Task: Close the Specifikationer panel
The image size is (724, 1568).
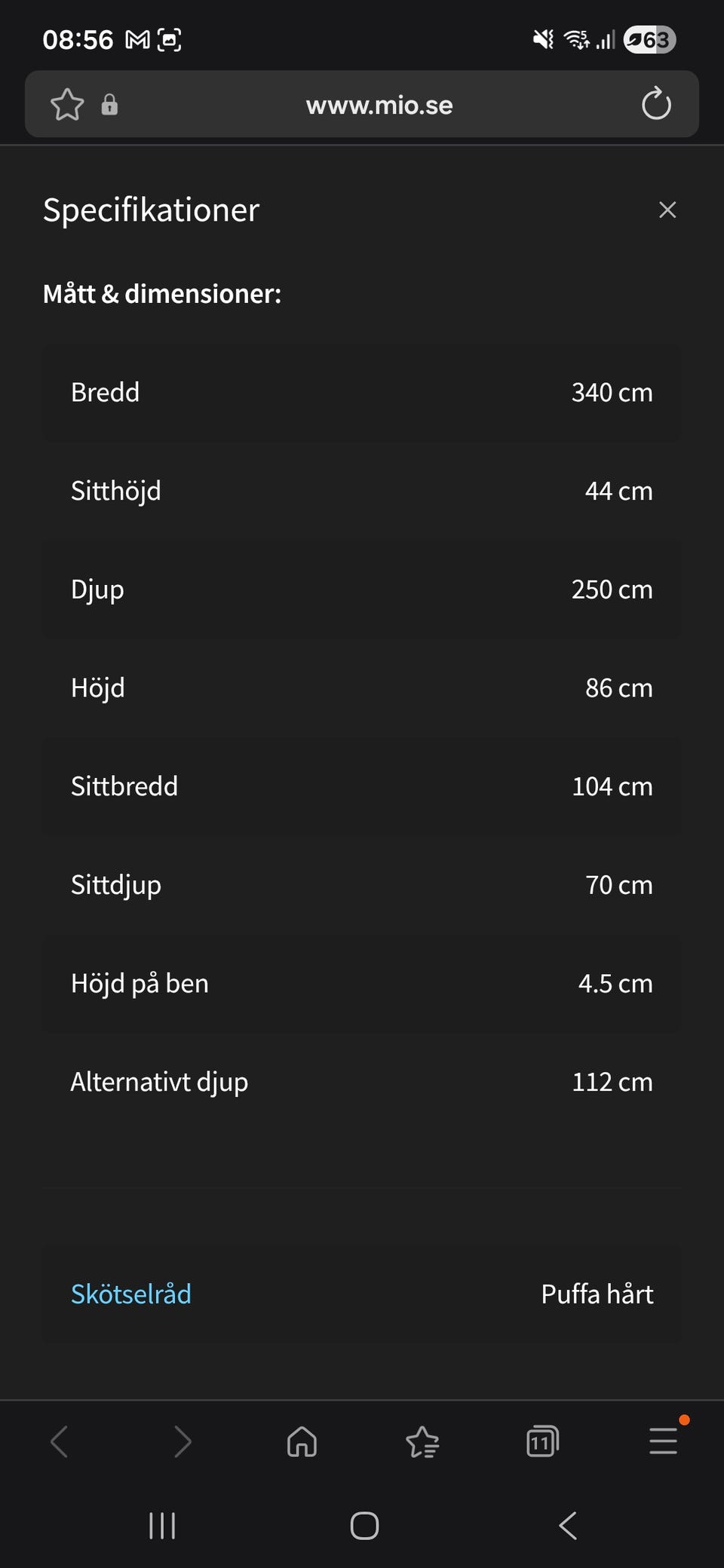Action: (x=667, y=210)
